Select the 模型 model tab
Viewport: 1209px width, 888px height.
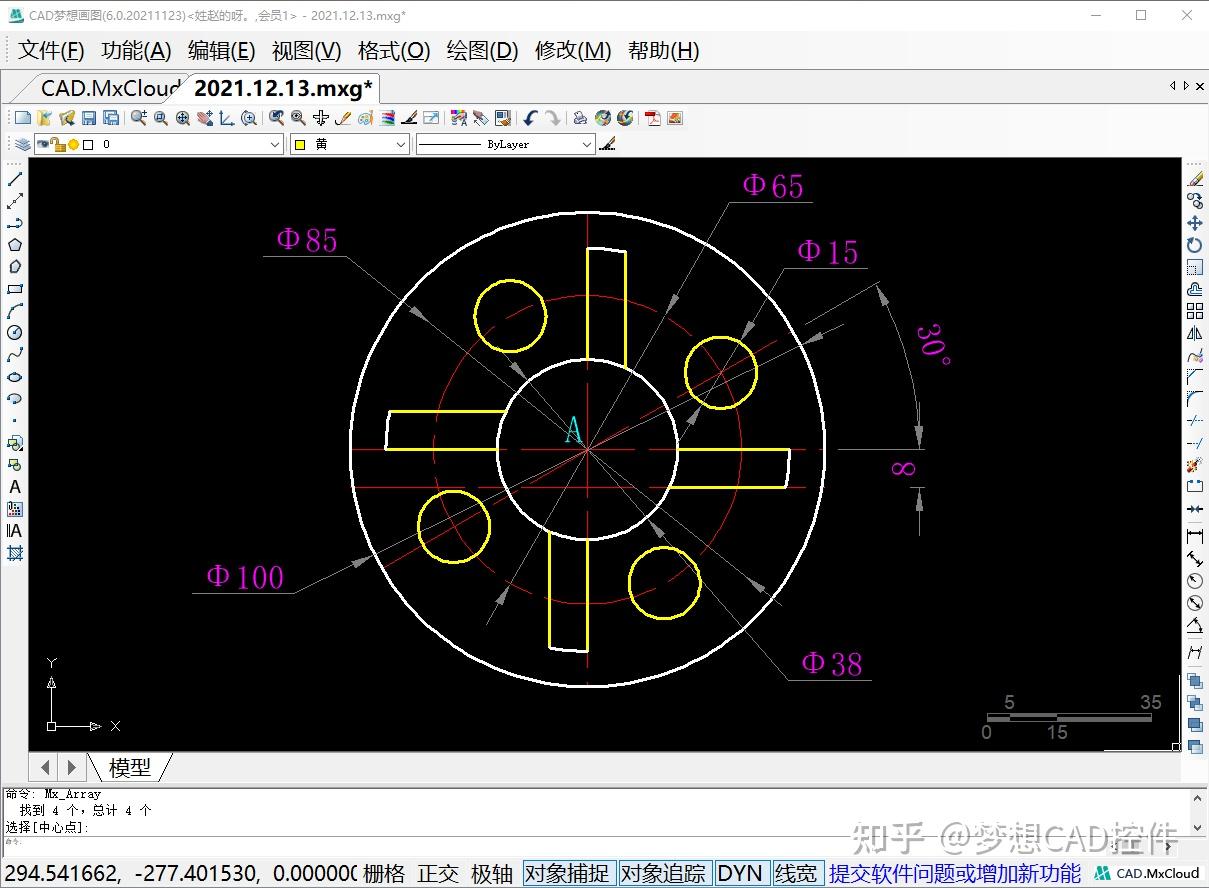(x=130, y=767)
